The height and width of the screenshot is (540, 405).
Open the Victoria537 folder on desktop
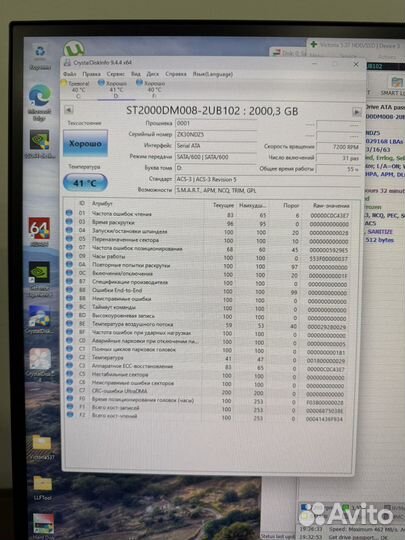coord(42,443)
